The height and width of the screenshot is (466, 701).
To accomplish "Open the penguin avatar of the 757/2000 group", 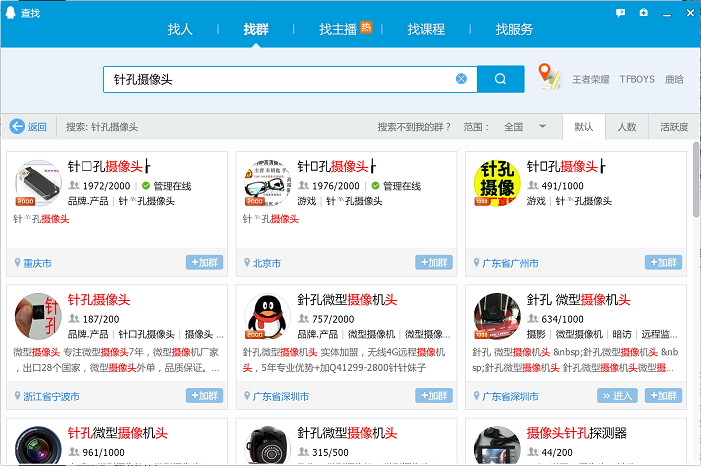I will pos(267,316).
